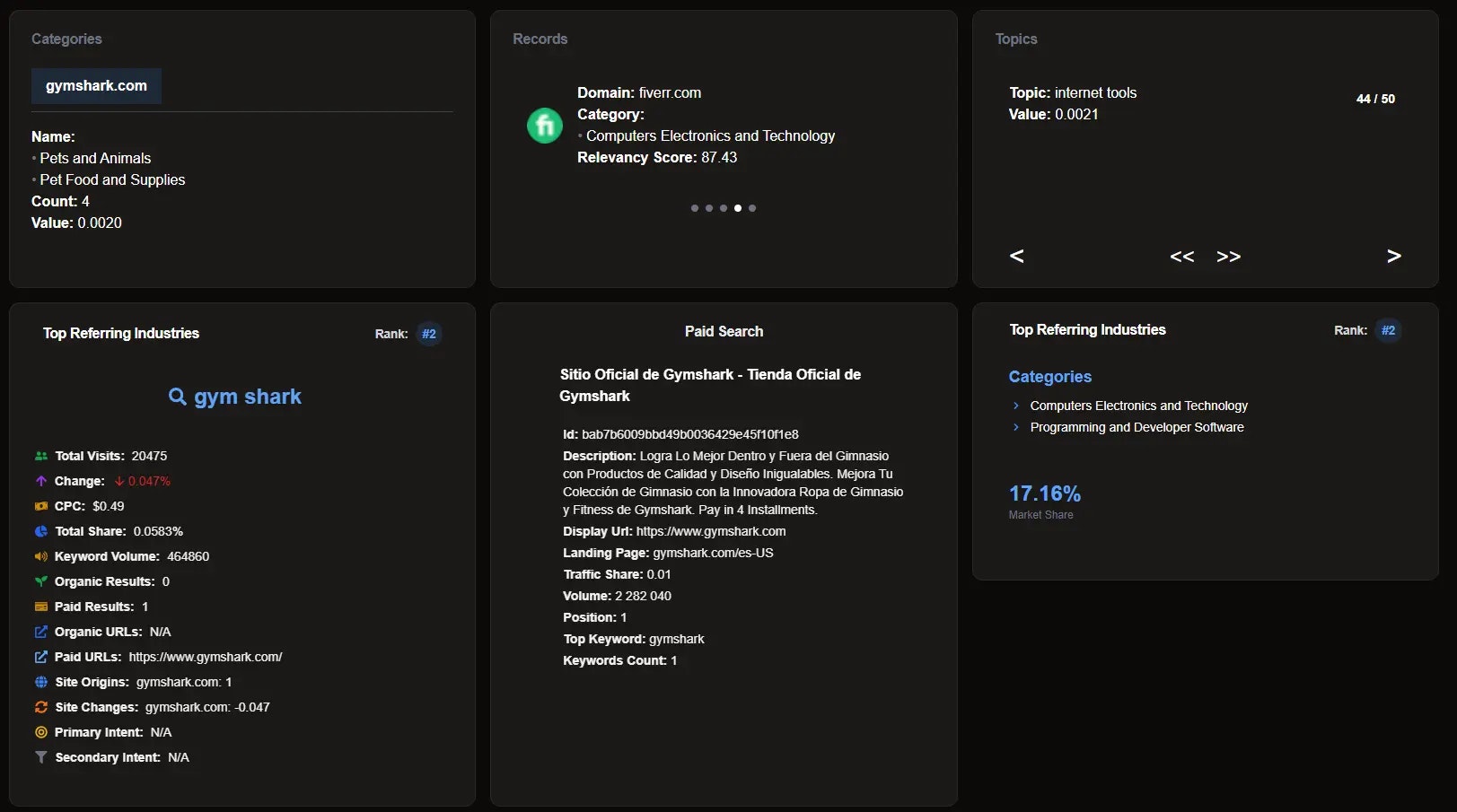This screenshot has height=812, width=1457.
Task: Click the Traffic Share 0.01 value
Action: (659, 574)
